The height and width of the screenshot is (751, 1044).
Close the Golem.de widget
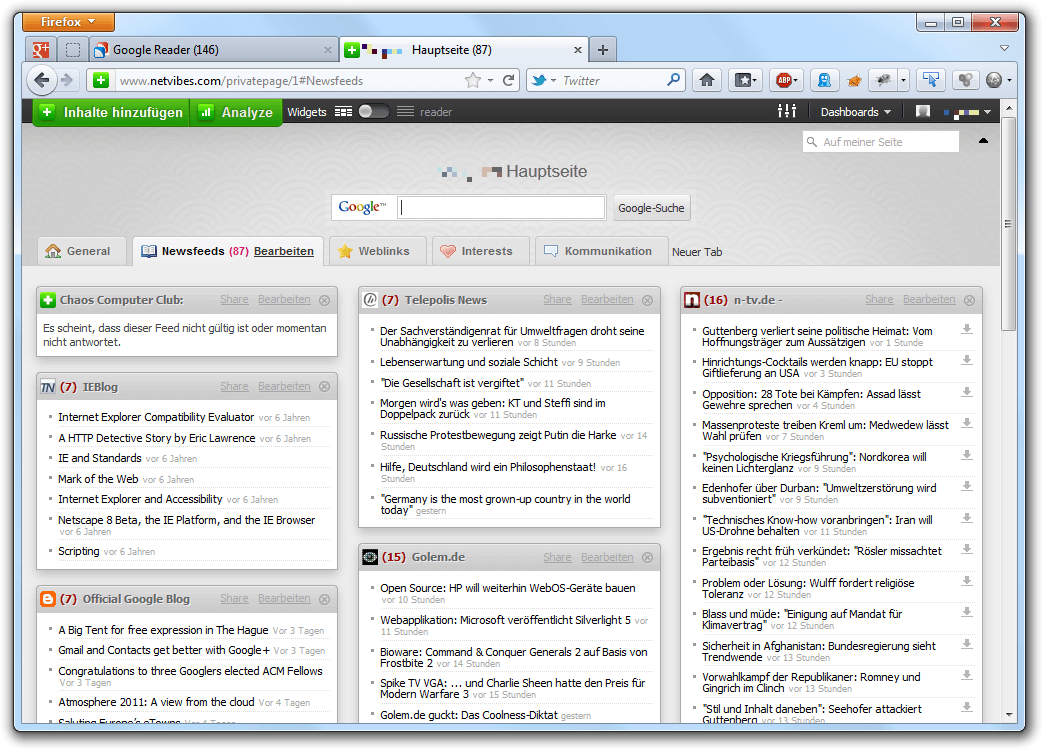click(x=647, y=557)
